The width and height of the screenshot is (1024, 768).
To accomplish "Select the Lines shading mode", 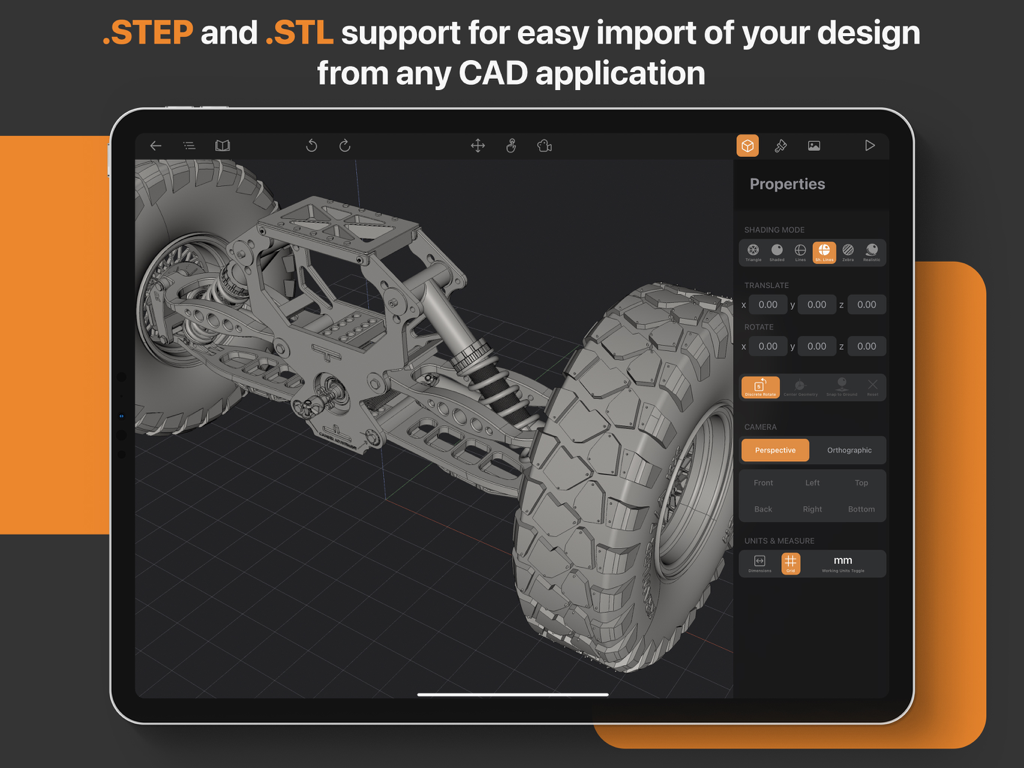I will pyautogui.click(x=800, y=251).
